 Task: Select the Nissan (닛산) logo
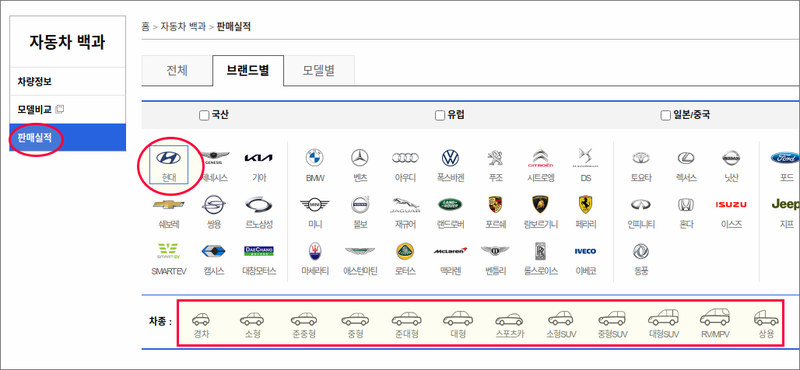[x=731, y=158]
